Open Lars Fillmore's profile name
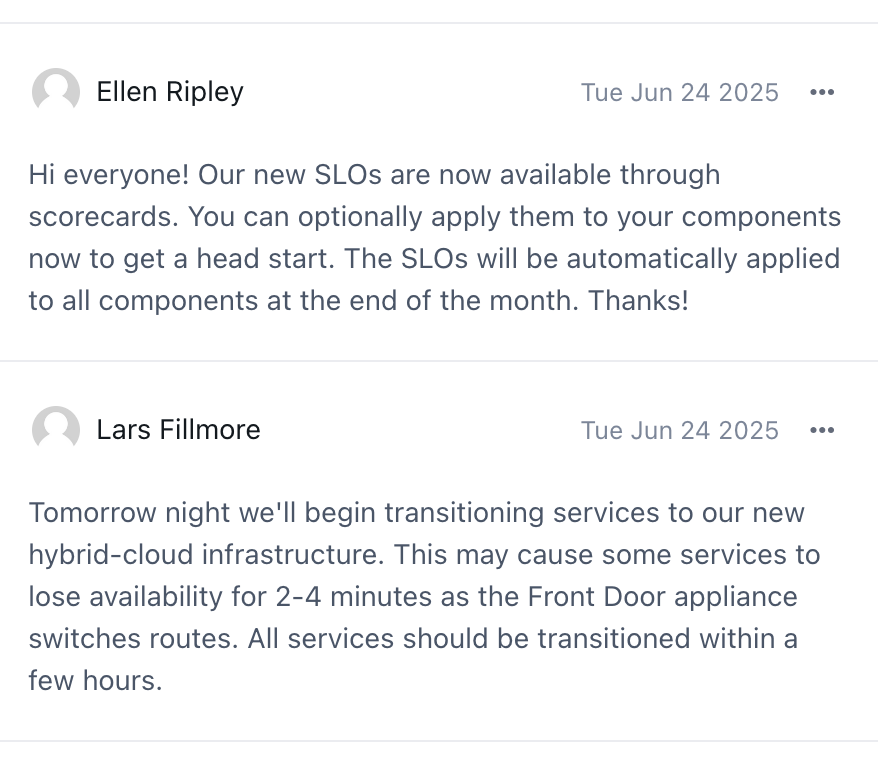The image size is (878, 762). pyautogui.click(x=179, y=430)
